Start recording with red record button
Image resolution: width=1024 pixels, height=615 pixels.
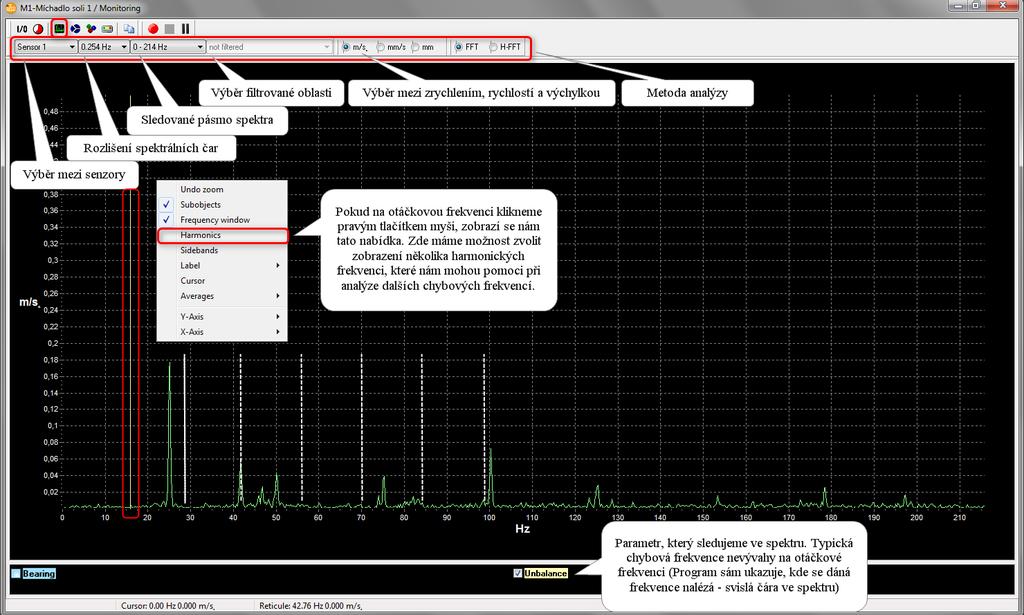coord(153,29)
